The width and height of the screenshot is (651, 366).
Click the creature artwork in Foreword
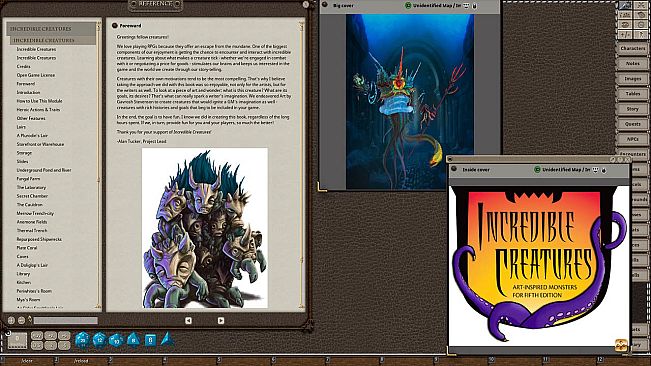click(x=205, y=227)
